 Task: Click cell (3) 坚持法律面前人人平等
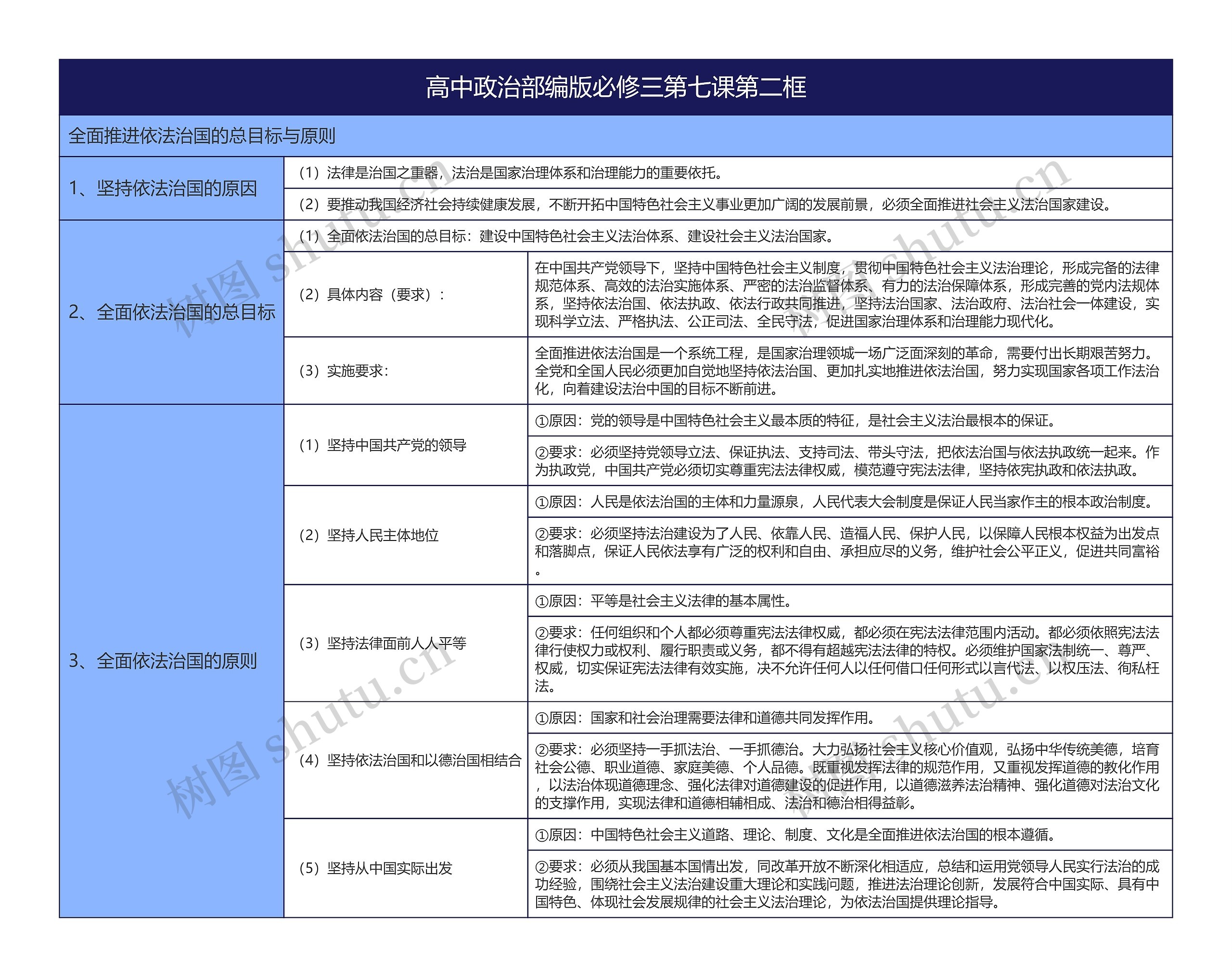click(x=383, y=643)
